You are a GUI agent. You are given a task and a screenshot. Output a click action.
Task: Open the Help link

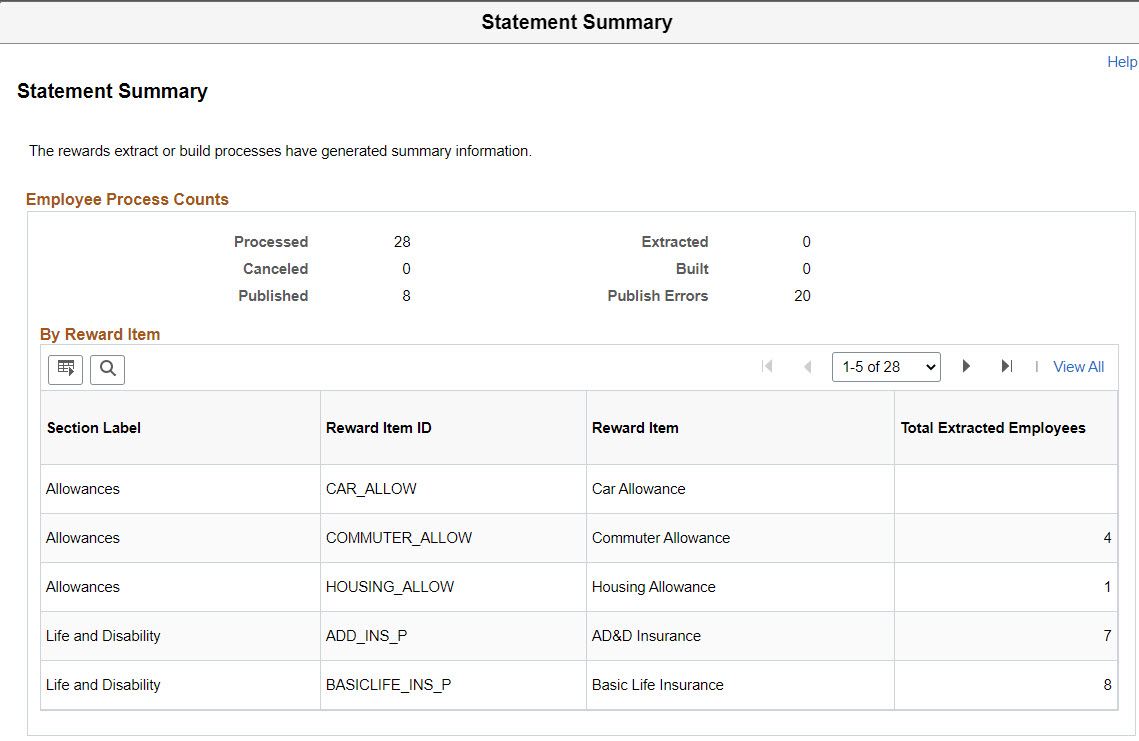click(x=1122, y=62)
